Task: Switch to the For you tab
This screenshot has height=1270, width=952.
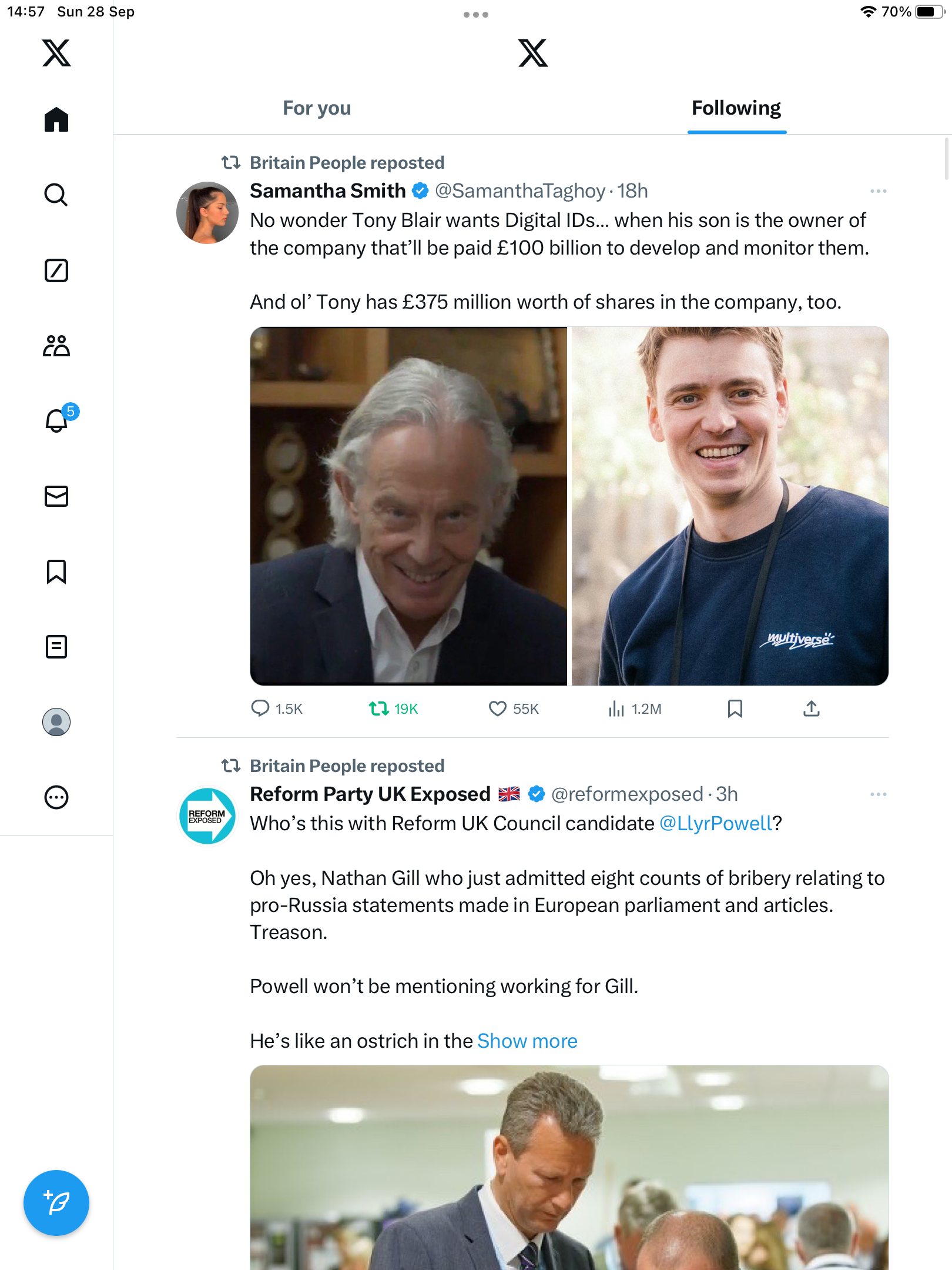Action: click(317, 108)
